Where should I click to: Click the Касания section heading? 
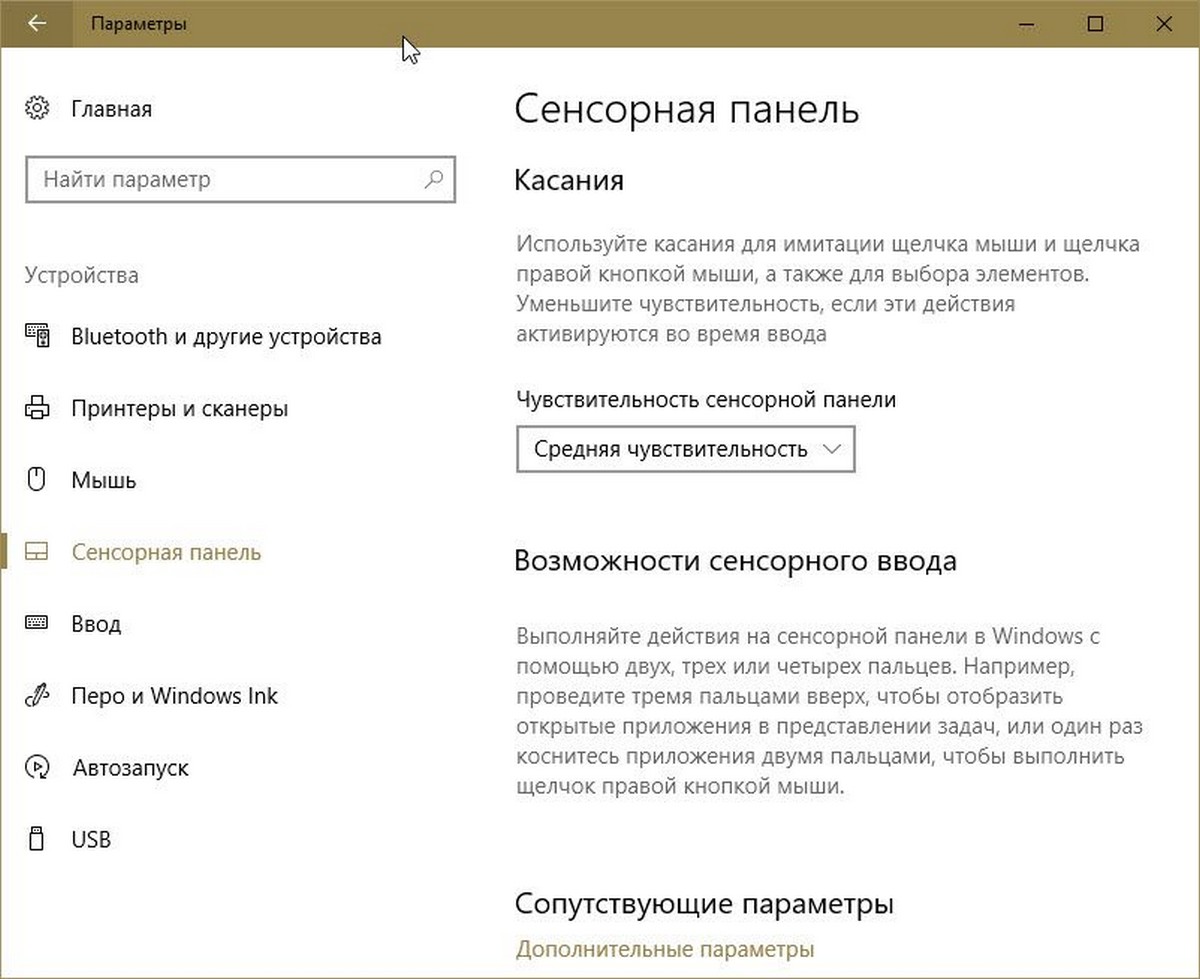[569, 180]
